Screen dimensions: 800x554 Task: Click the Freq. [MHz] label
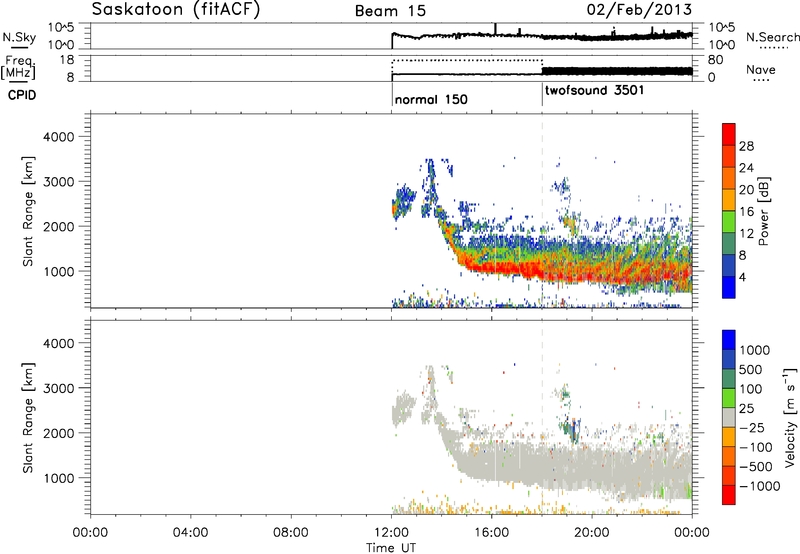pos(18,67)
